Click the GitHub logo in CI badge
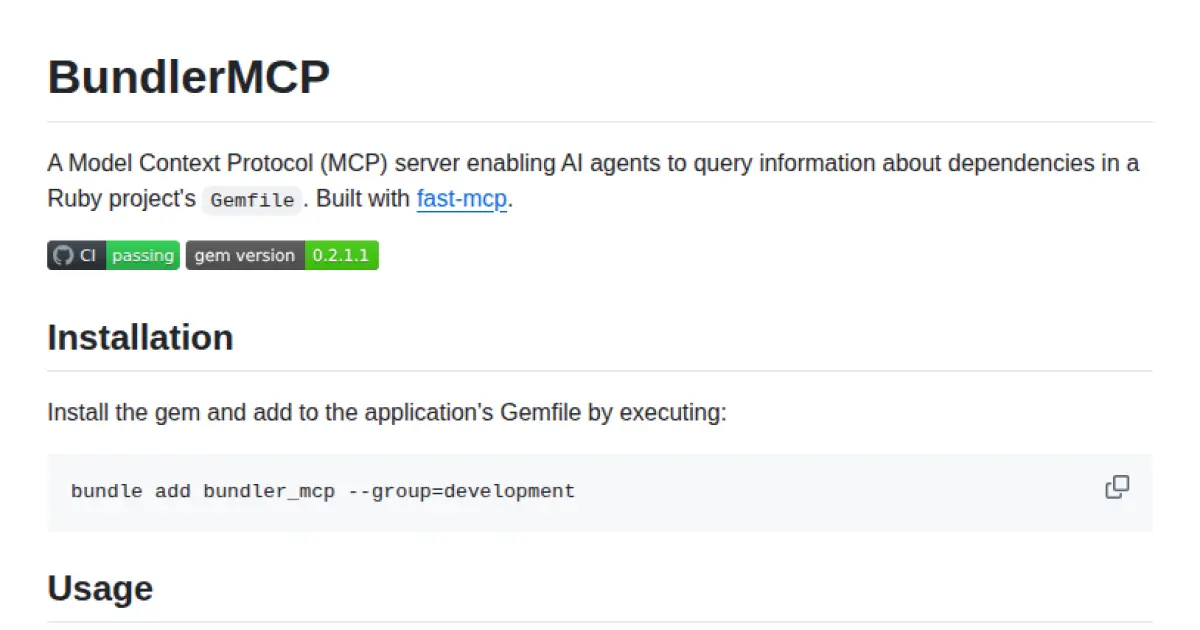 click(x=63, y=256)
